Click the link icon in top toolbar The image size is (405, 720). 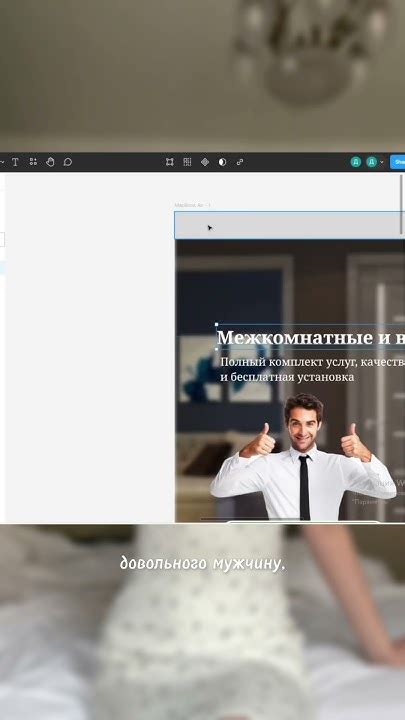coord(240,162)
